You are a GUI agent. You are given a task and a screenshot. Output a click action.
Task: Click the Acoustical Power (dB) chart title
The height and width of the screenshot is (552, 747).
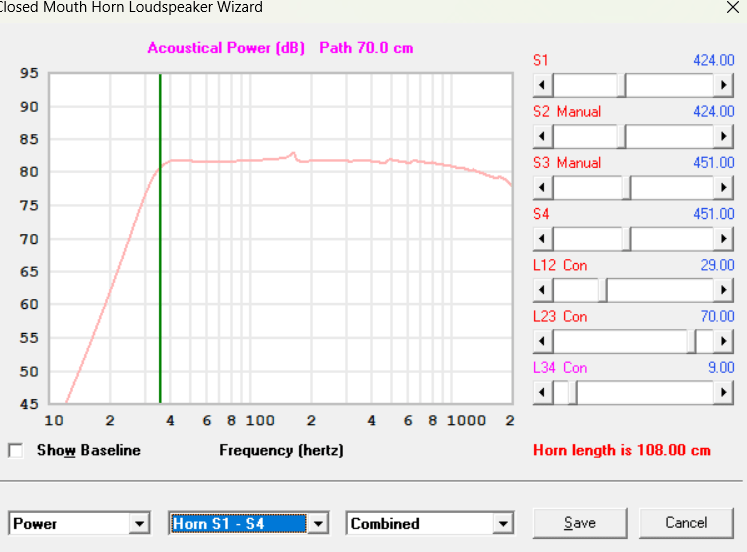point(226,48)
